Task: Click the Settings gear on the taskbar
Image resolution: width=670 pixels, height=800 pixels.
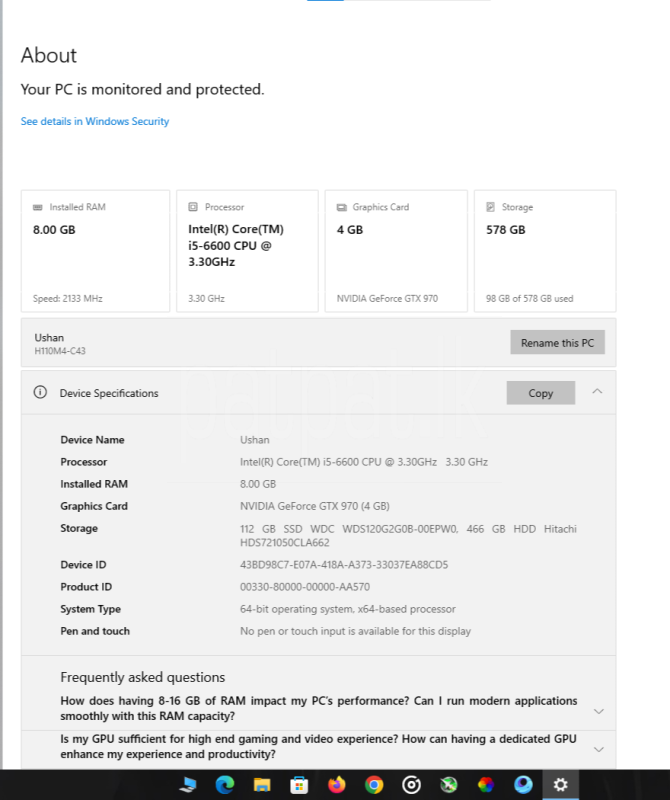Action: [x=560, y=785]
